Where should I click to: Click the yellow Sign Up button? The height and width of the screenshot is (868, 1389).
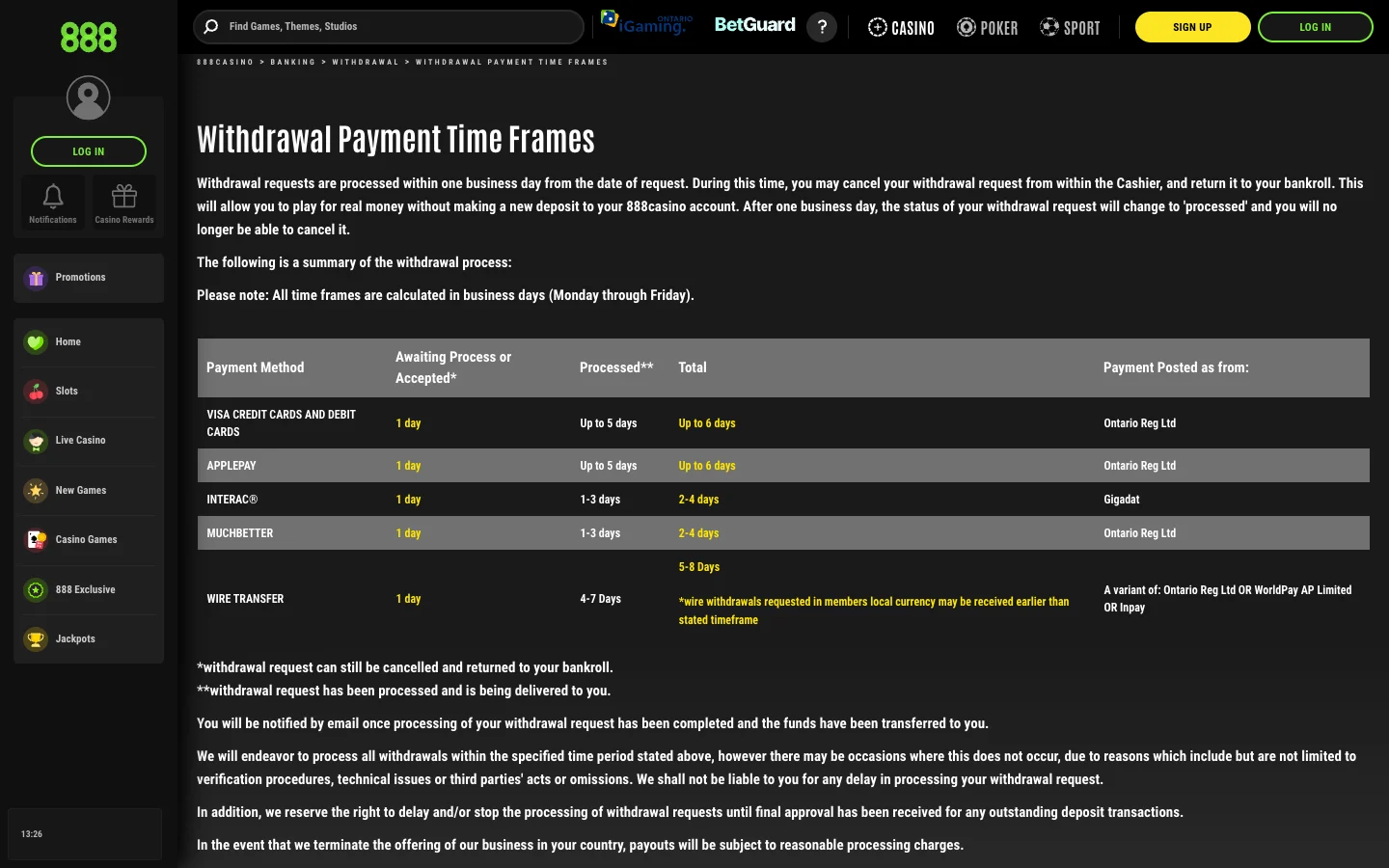1192,27
